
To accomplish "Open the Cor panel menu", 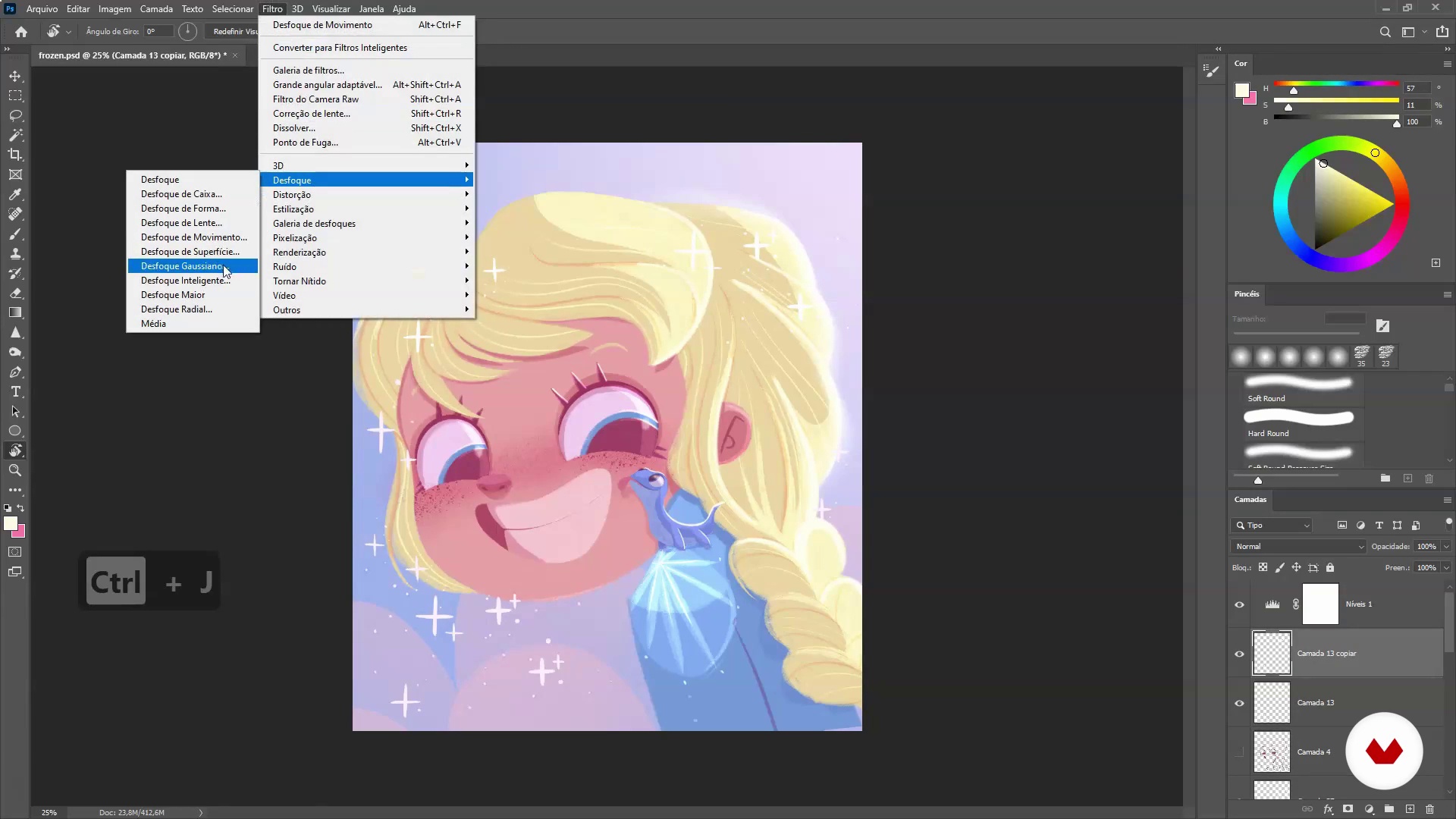I will [x=1447, y=64].
